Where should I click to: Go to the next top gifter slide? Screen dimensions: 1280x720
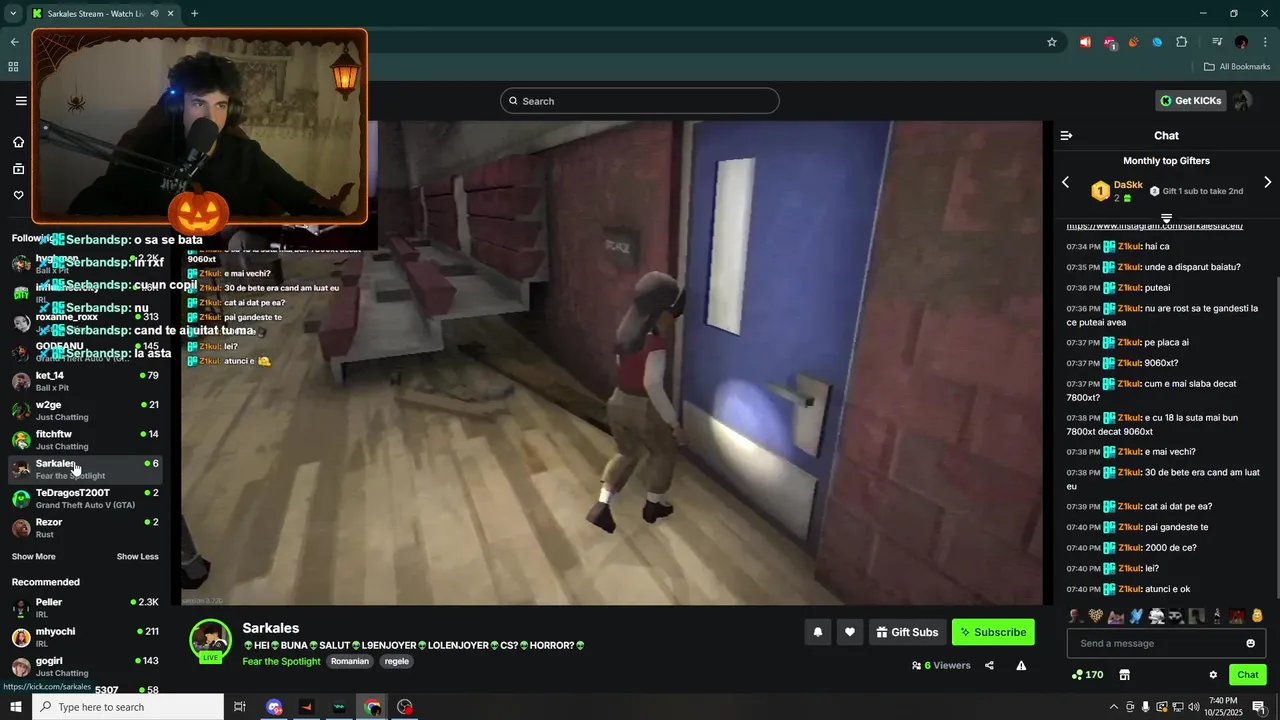tap(1267, 182)
